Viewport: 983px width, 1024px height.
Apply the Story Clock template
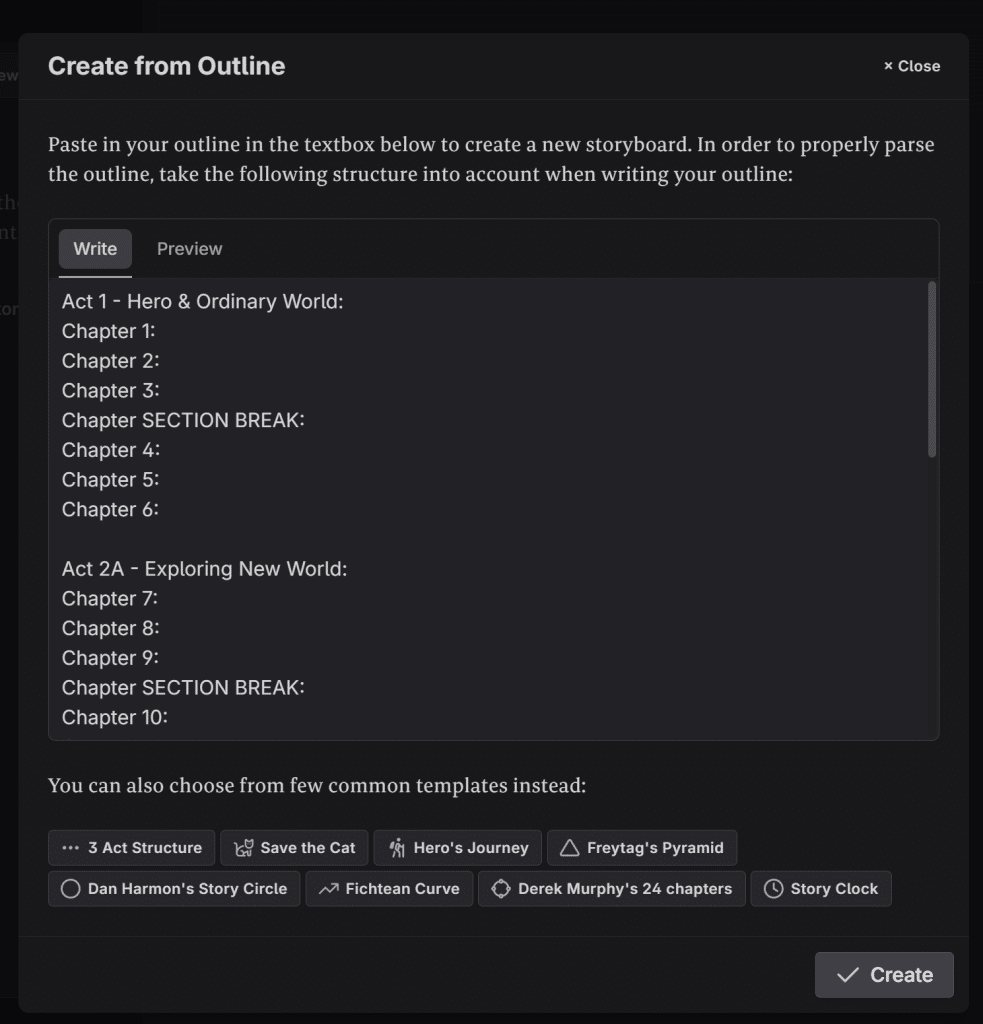click(833, 889)
